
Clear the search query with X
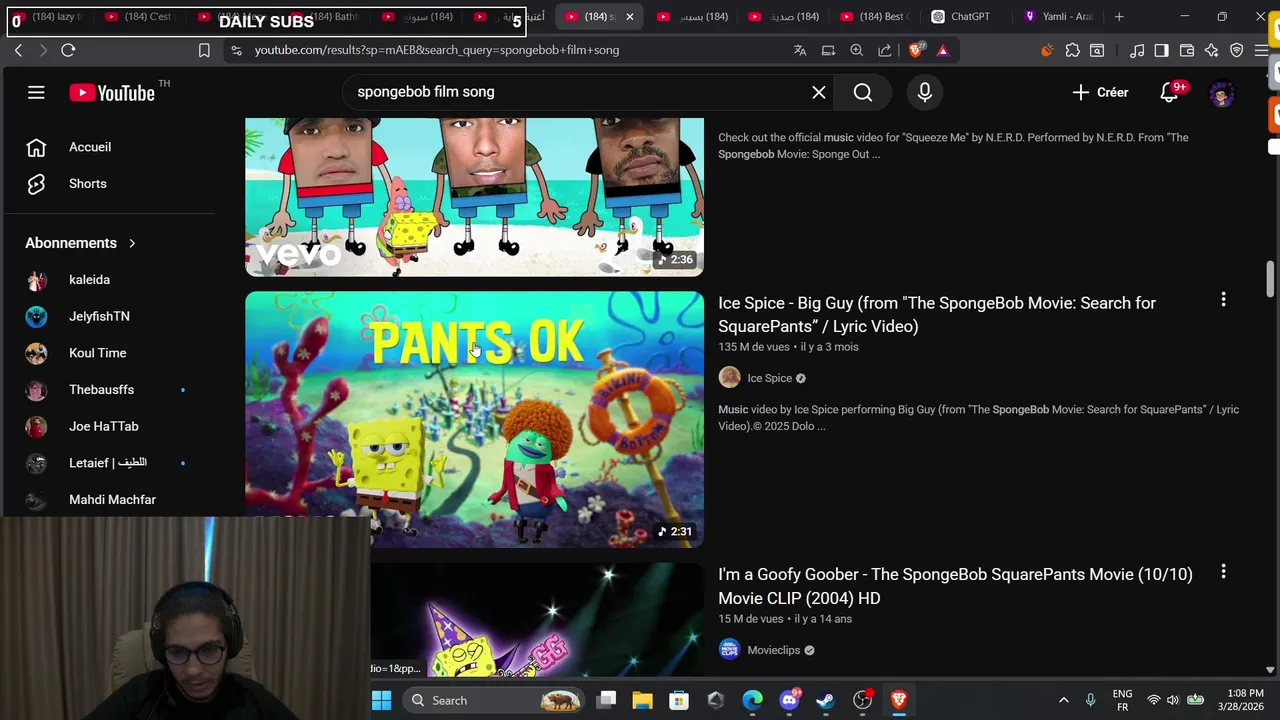tap(819, 92)
